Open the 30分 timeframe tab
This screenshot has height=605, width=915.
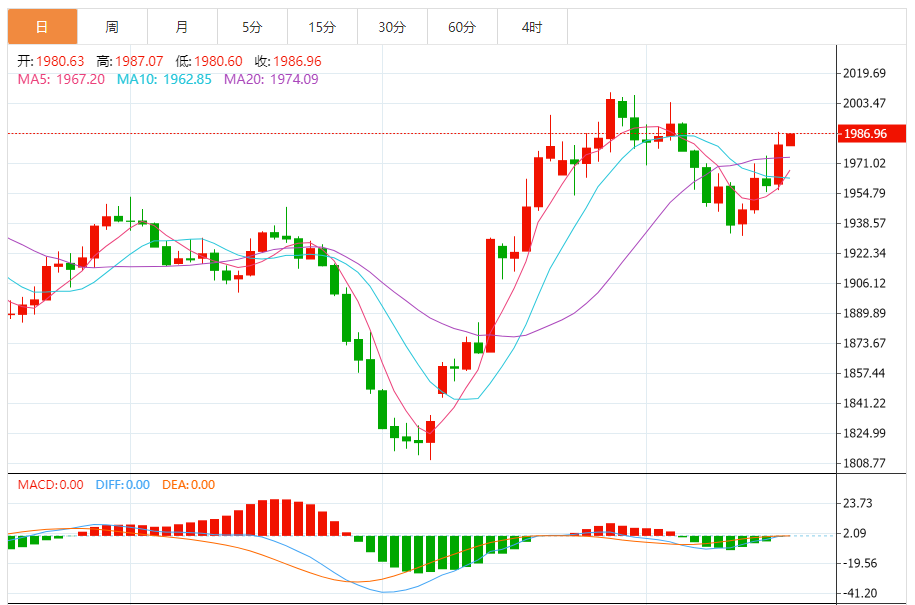[x=392, y=27]
